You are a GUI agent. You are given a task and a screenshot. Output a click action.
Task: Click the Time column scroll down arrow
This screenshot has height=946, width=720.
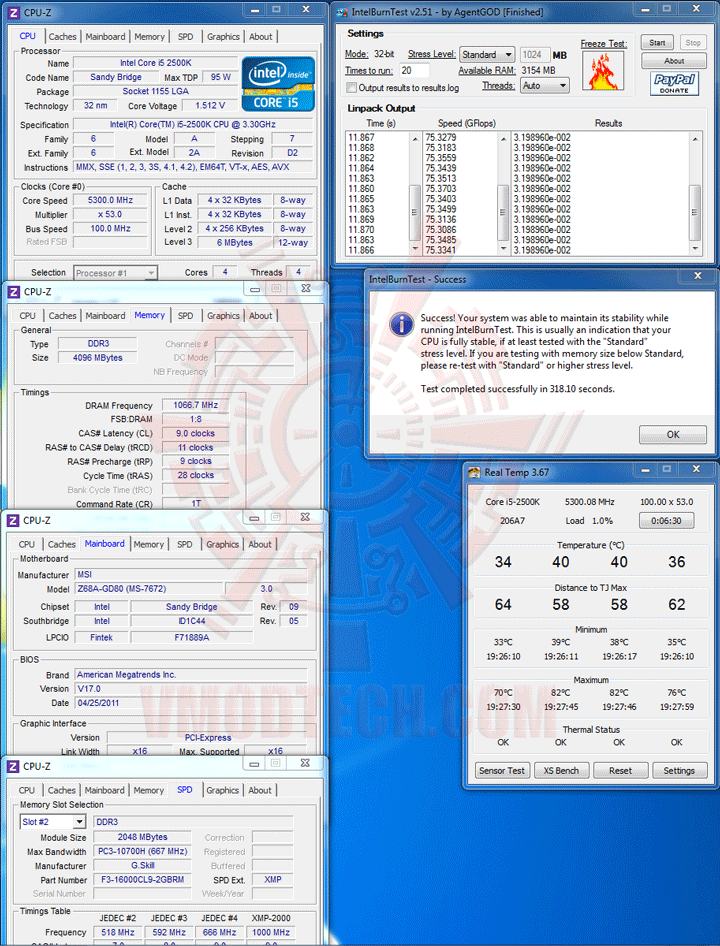(x=415, y=249)
